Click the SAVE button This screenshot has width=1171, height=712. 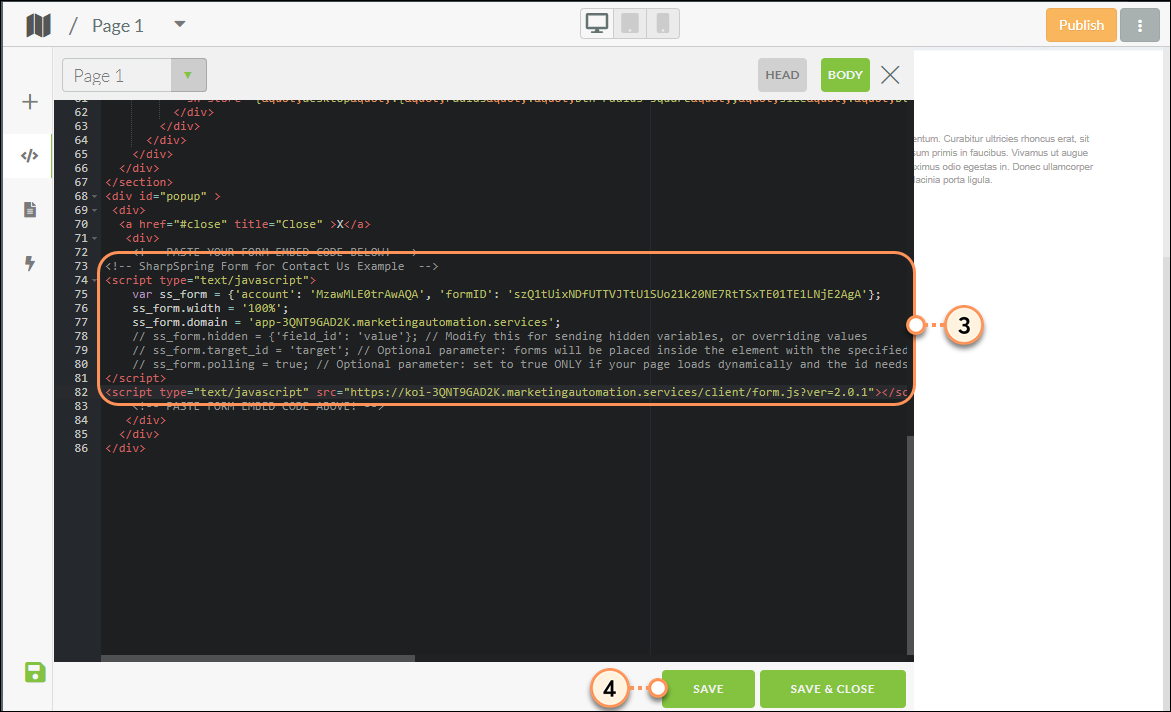pyautogui.click(x=708, y=689)
